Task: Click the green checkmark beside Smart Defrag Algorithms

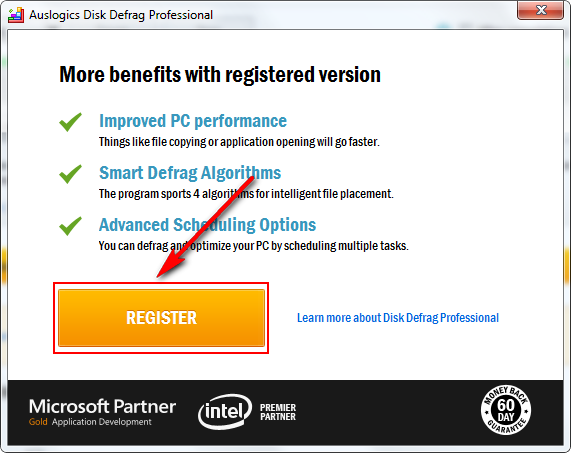Action: point(71,174)
